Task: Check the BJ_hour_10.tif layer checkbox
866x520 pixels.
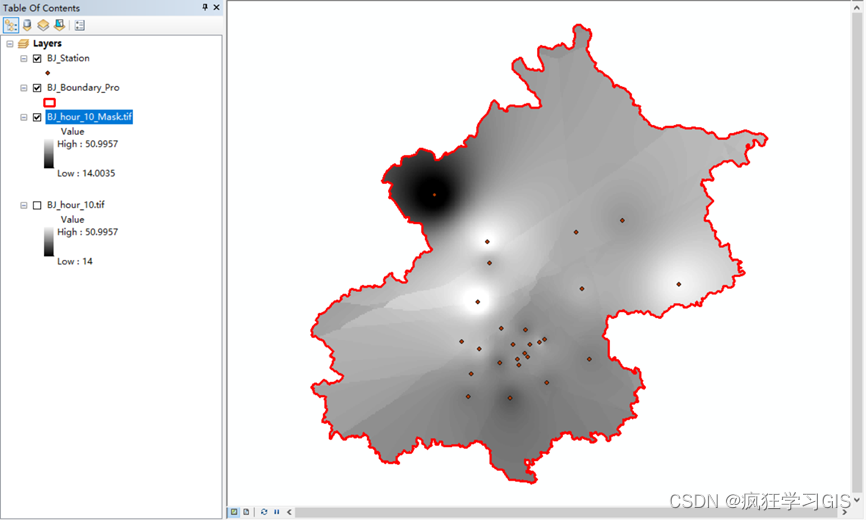Action: (x=37, y=205)
